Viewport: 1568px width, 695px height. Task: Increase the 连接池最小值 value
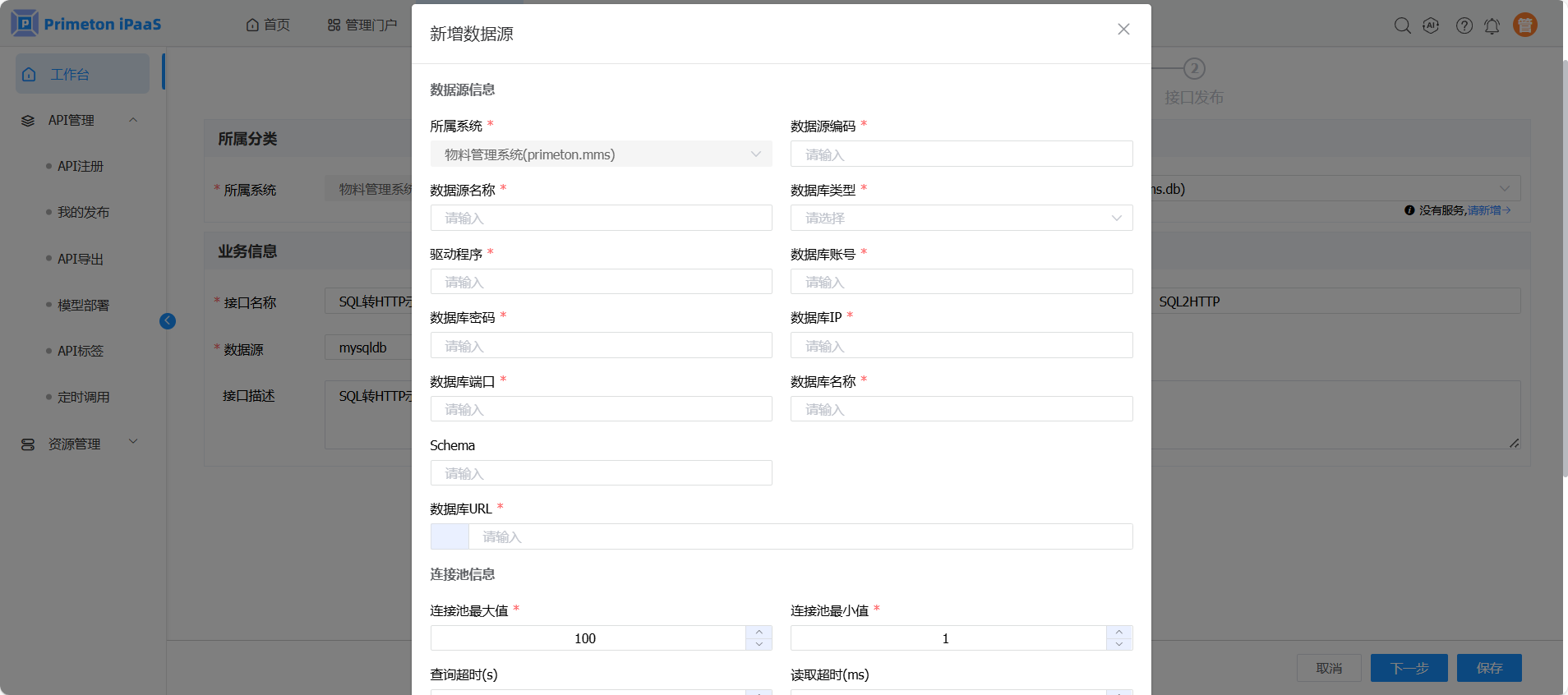[1118, 632]
